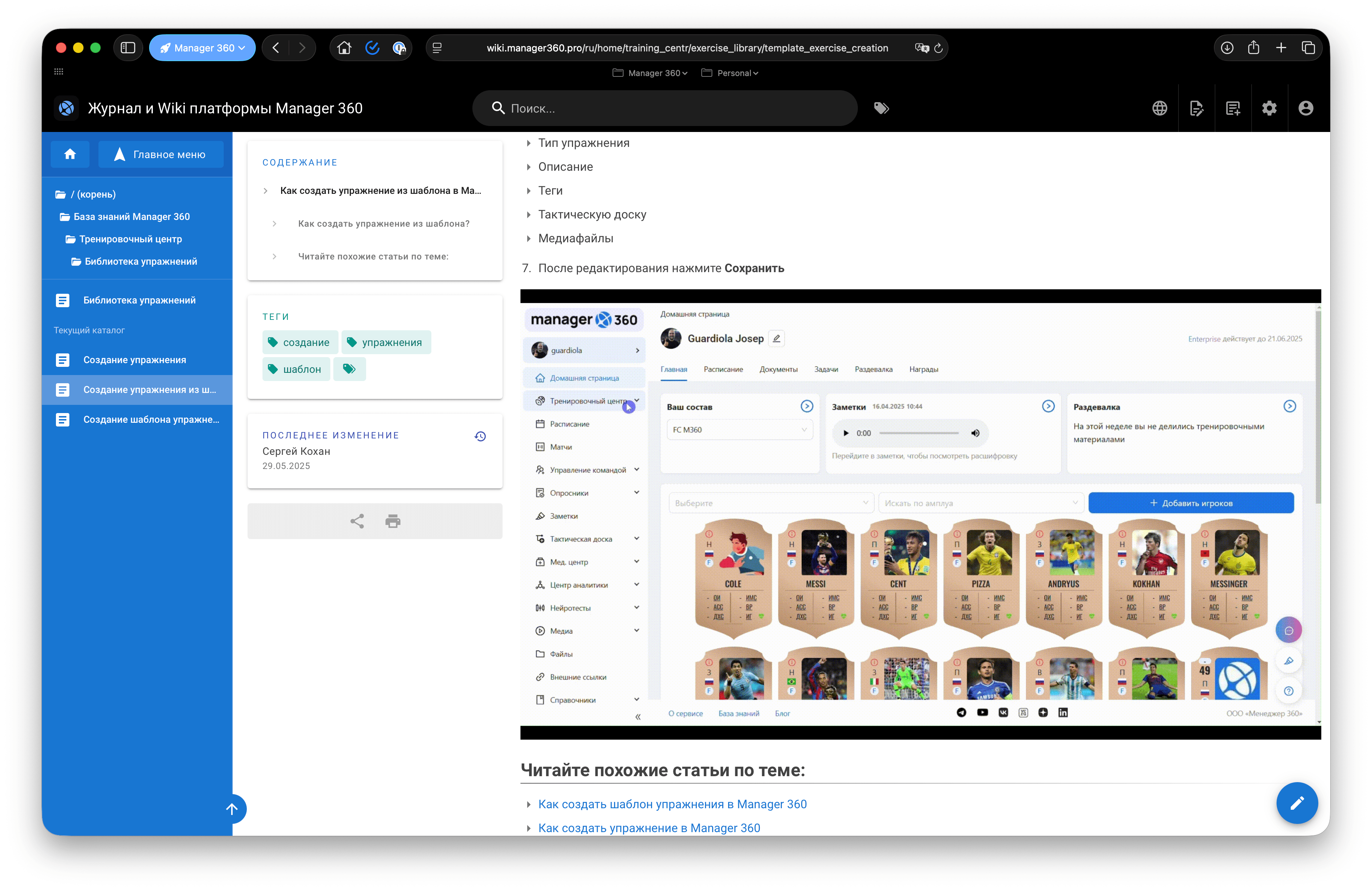Open the language globe icon
The height and width of the screenshot is (891, 1372).
pos(1160,108)
